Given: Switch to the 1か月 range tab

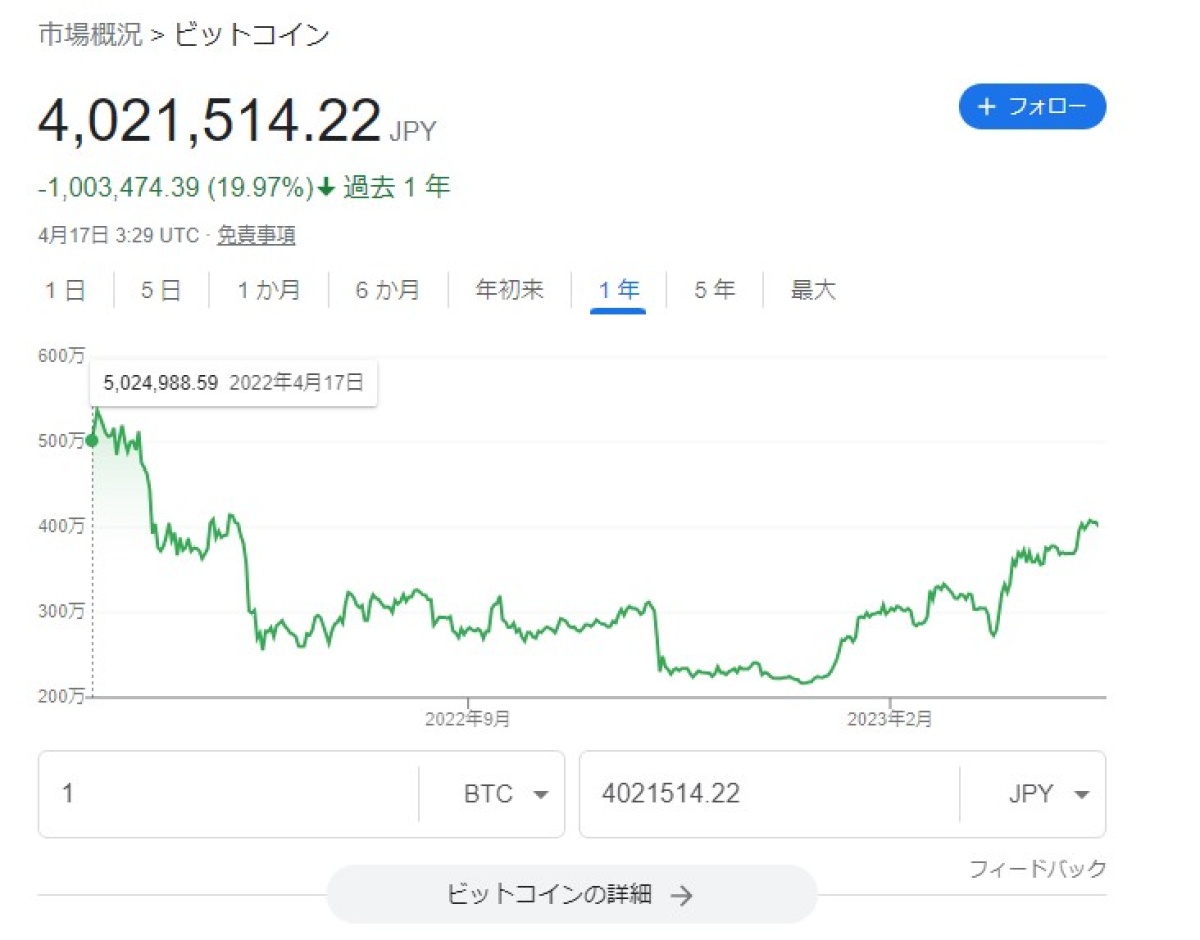Looking at the screenshot, I should coord(268,291).
